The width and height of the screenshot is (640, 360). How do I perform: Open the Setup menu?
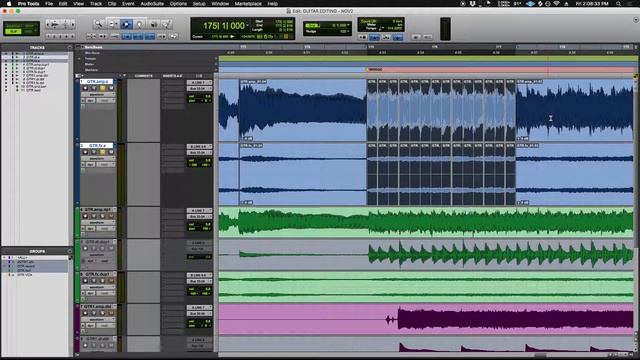point(199,4)
